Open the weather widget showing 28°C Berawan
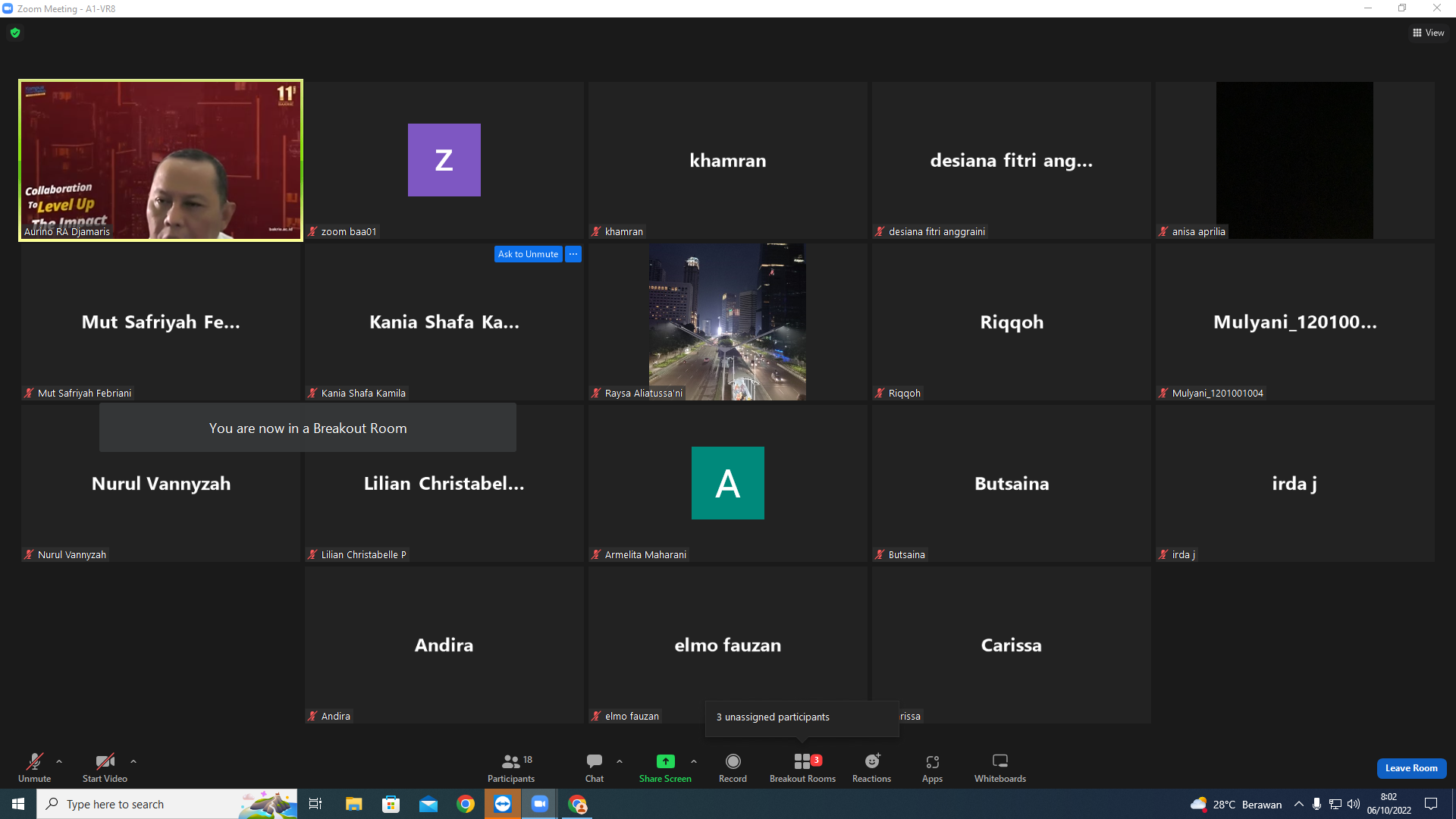Image resolution: width=1456 pixels, height=819 pixels. click(x=1235, y=804)
